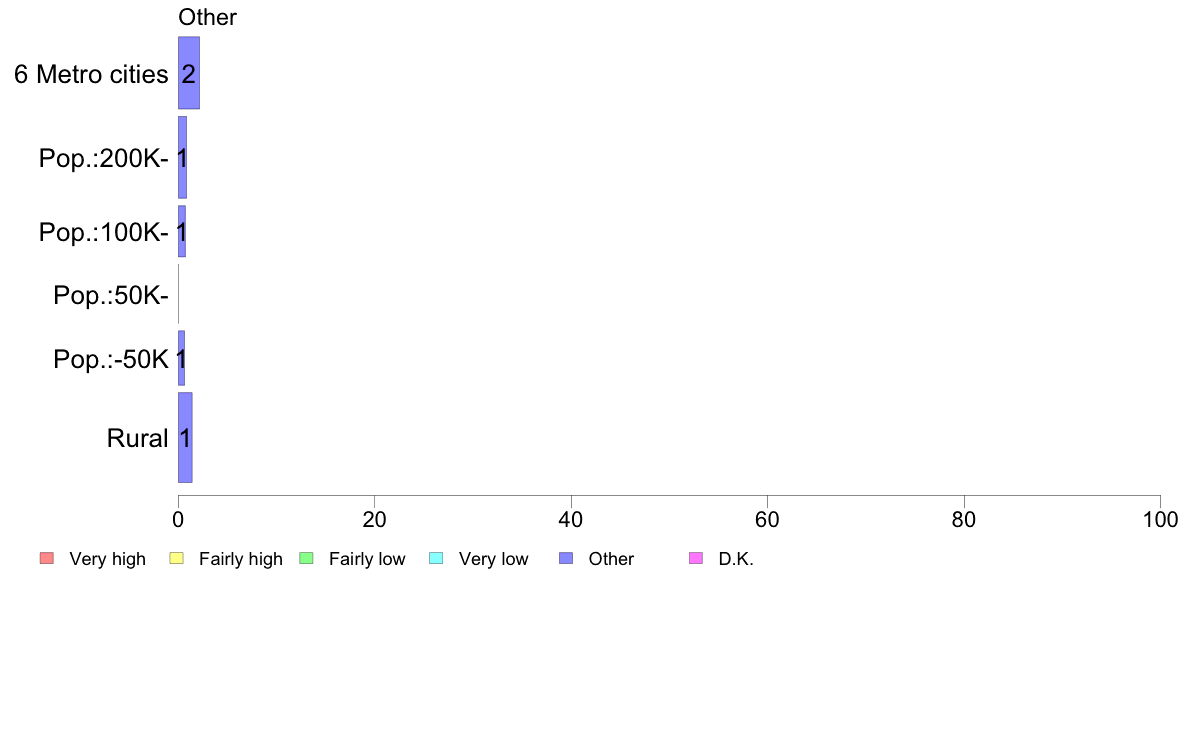Click the Pop.:50K- axis label

(x=111, y=295)
